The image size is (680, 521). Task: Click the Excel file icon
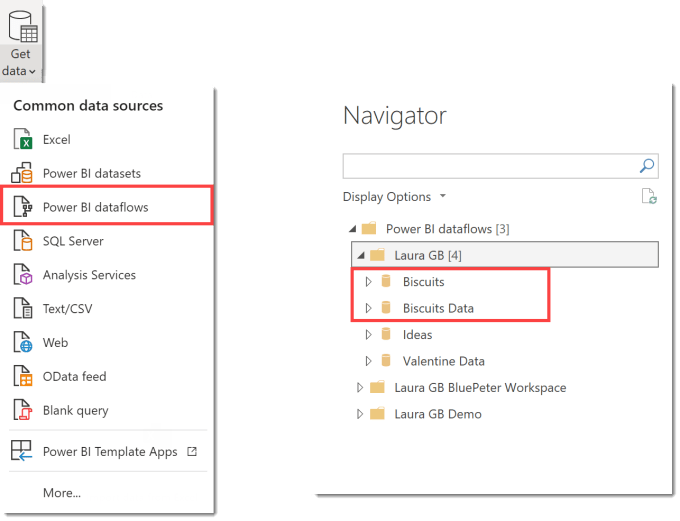pyautogui.click(x=22, y=139)
